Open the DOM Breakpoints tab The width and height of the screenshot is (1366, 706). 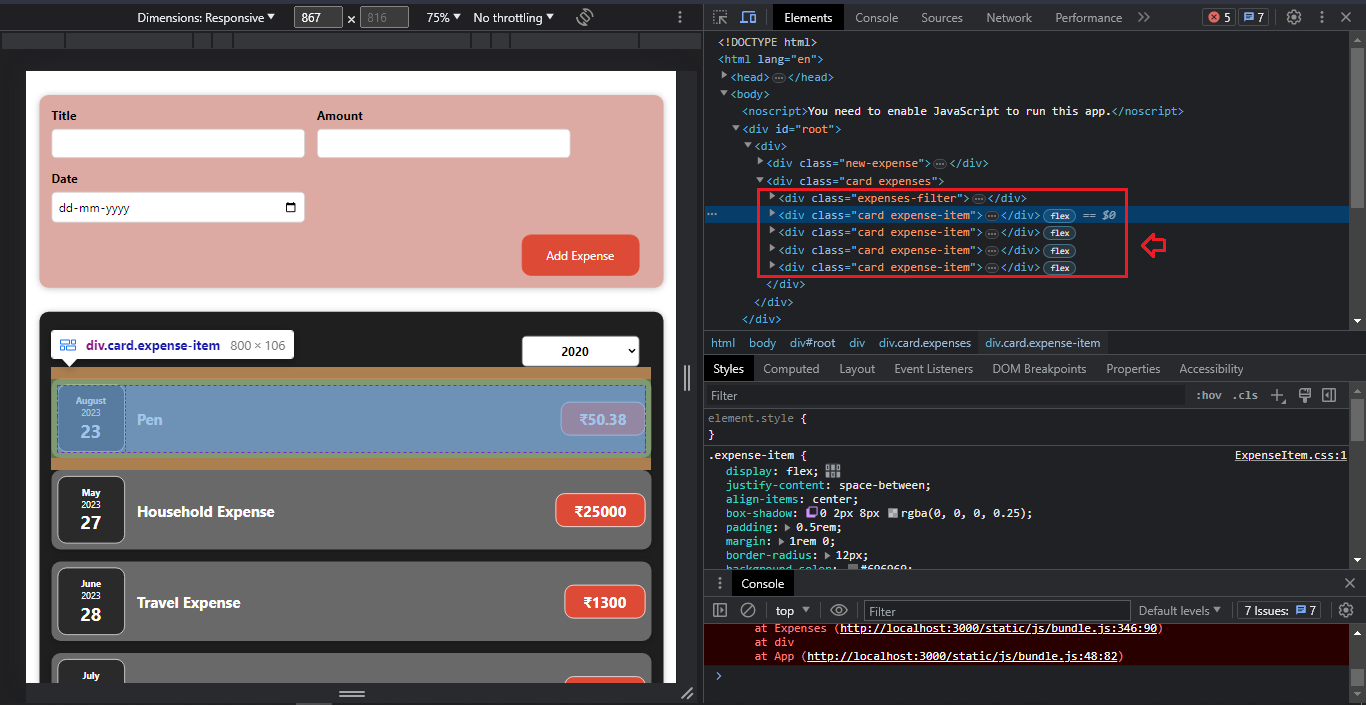coord(1039,369)
